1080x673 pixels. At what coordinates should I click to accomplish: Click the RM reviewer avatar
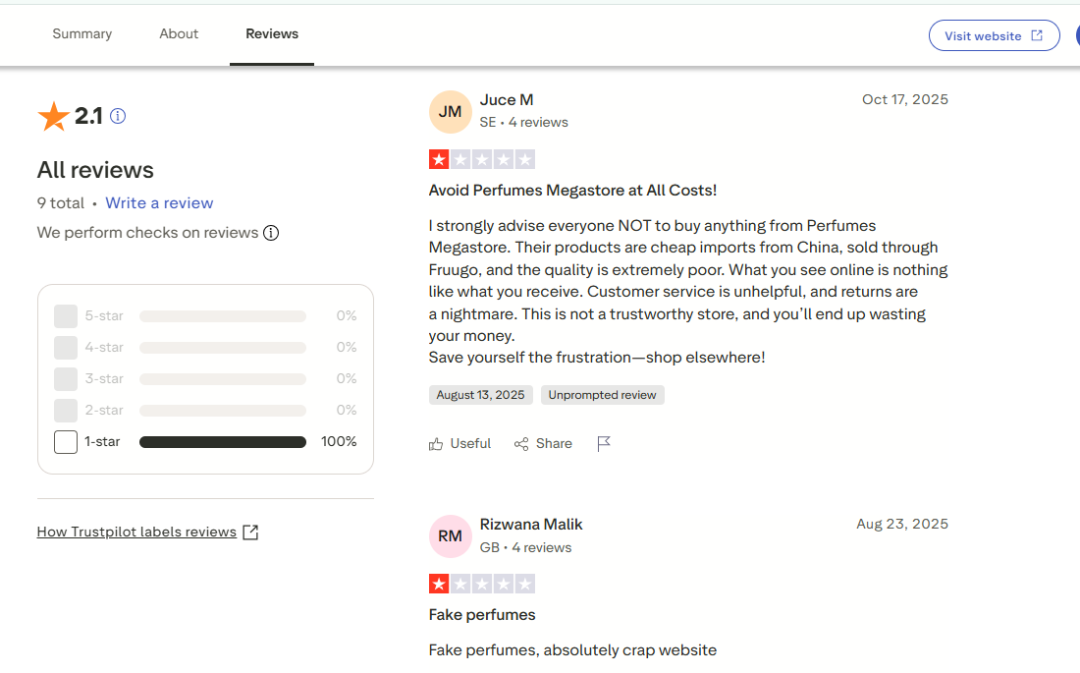tap(450, 536)
